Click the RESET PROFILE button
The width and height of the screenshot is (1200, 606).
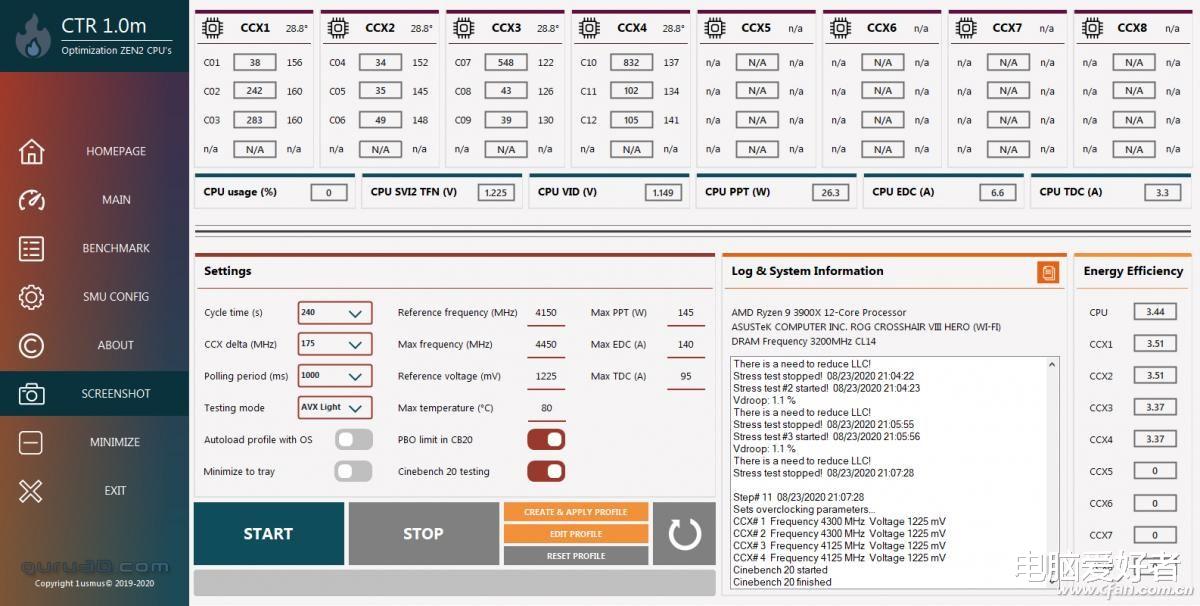576,556
